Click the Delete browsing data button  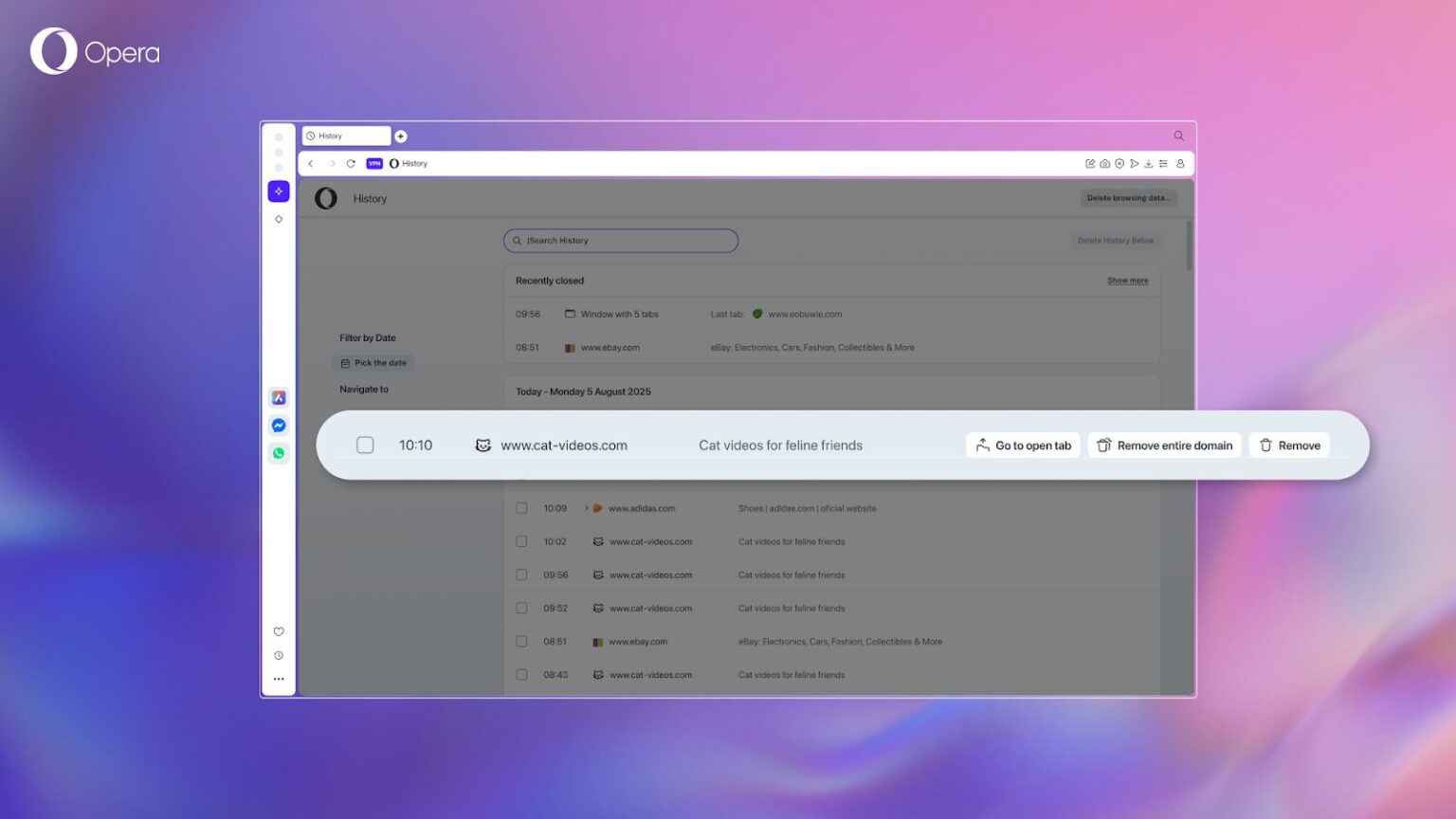point(1128,198)
